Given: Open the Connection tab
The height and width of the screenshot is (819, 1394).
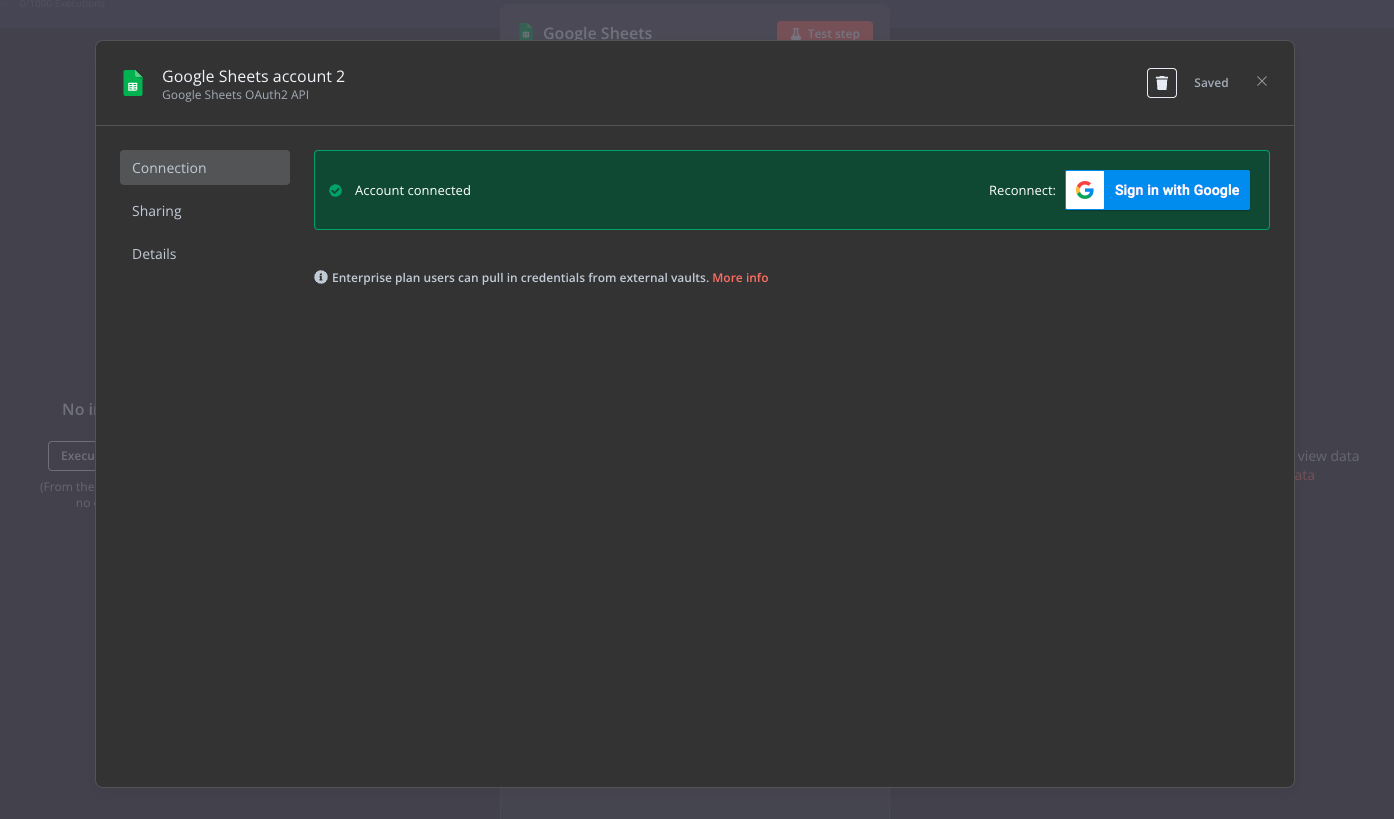Looking at the screenshot, I should [205, 168].
